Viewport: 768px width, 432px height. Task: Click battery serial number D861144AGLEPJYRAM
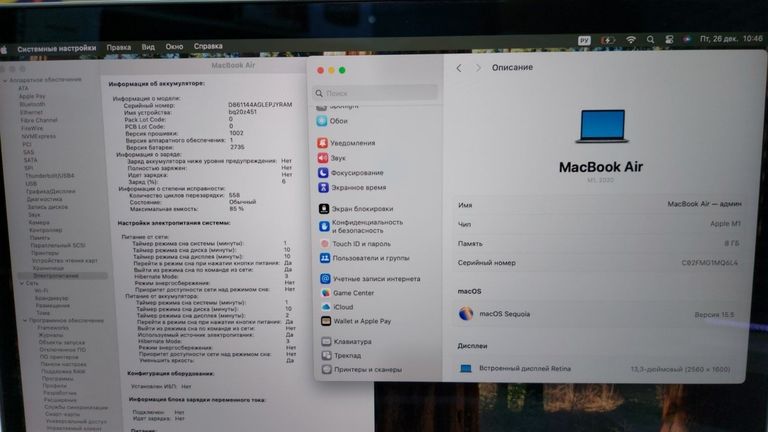[x=260, y=105]
